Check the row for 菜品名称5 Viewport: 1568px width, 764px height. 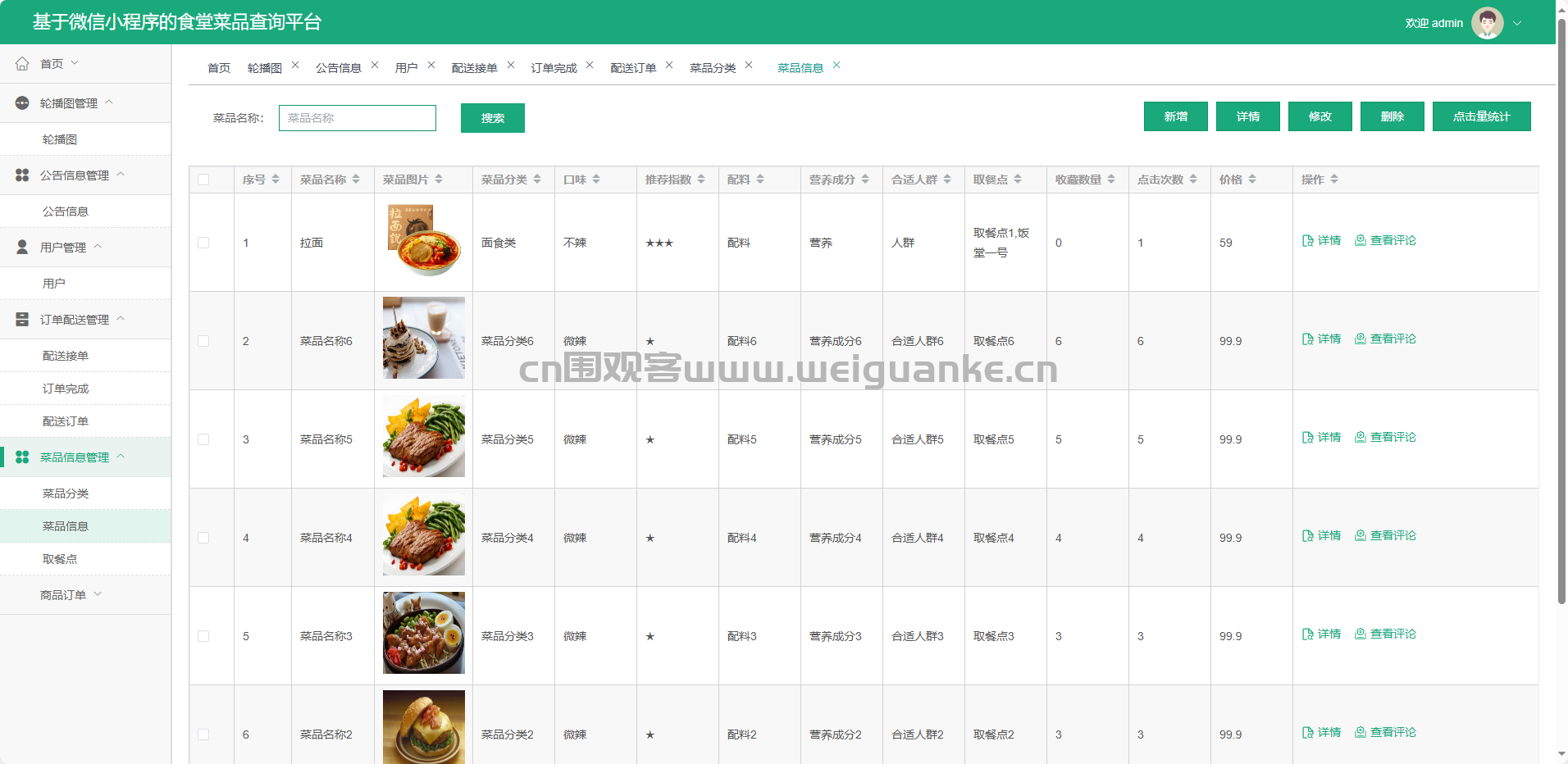pyautogui.click(x=203, y=439)
